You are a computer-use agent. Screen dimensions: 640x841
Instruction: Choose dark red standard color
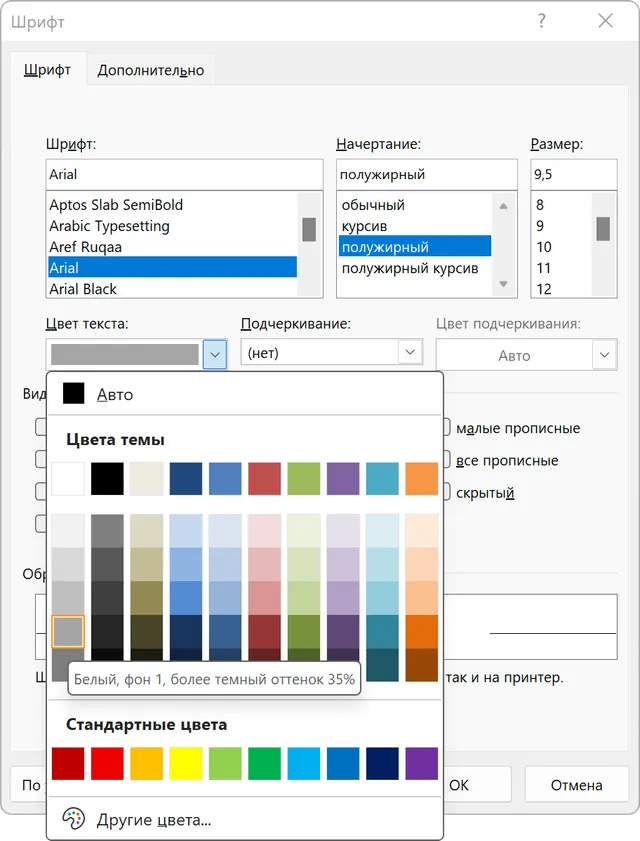[x=68, y=763]
